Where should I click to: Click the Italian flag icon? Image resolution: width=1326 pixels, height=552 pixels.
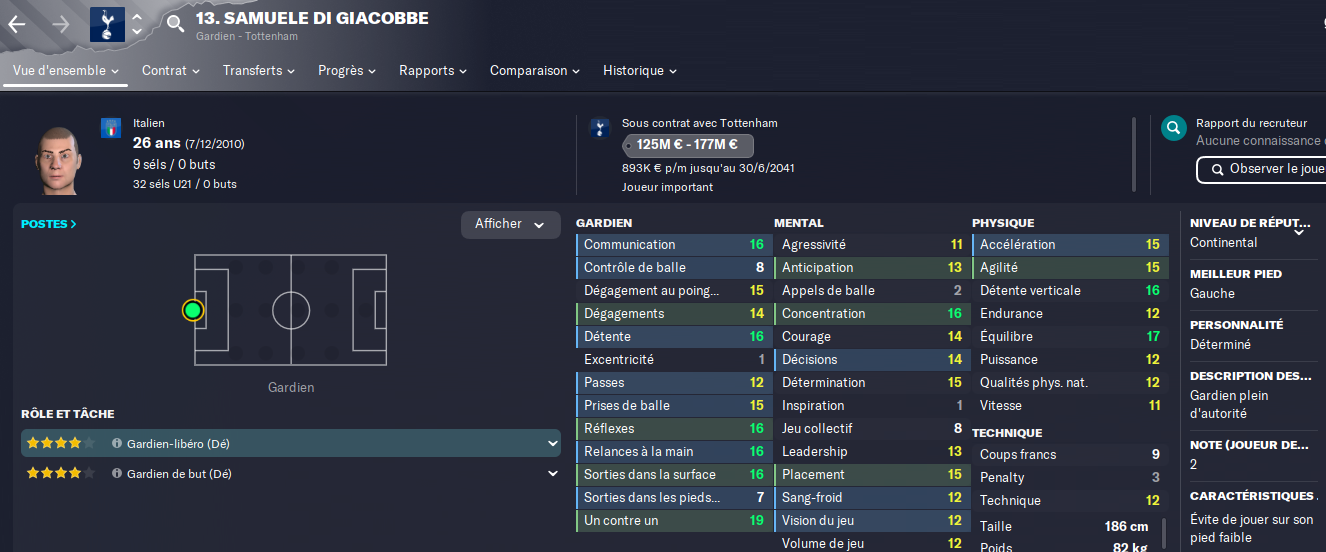click(110, 127)
